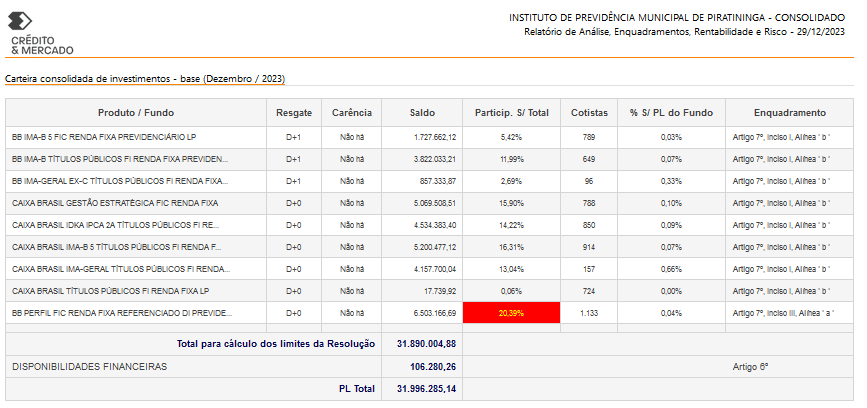
Task: Click BB PERFIL FIC RENDA FIXA REFERENCIADO row name
Action: click(122, 313)
